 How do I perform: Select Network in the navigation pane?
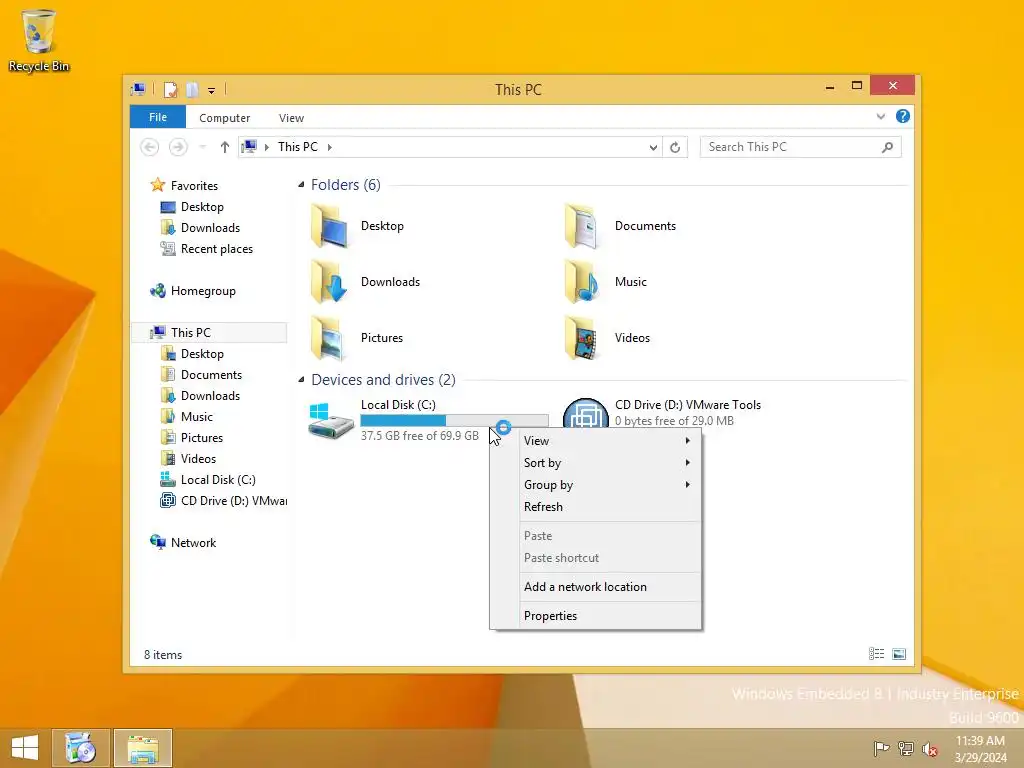[x=193, y=543]
